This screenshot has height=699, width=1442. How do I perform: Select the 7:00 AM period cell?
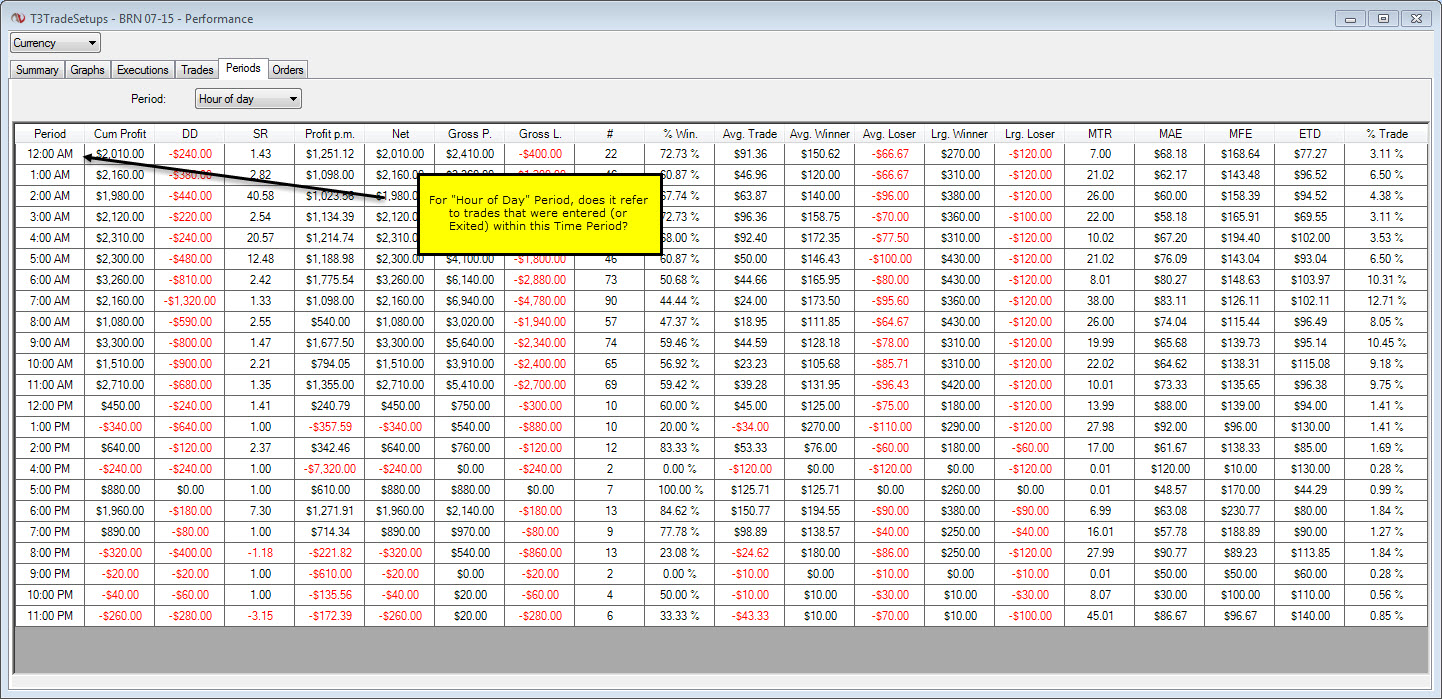click(x=50, y=301)
